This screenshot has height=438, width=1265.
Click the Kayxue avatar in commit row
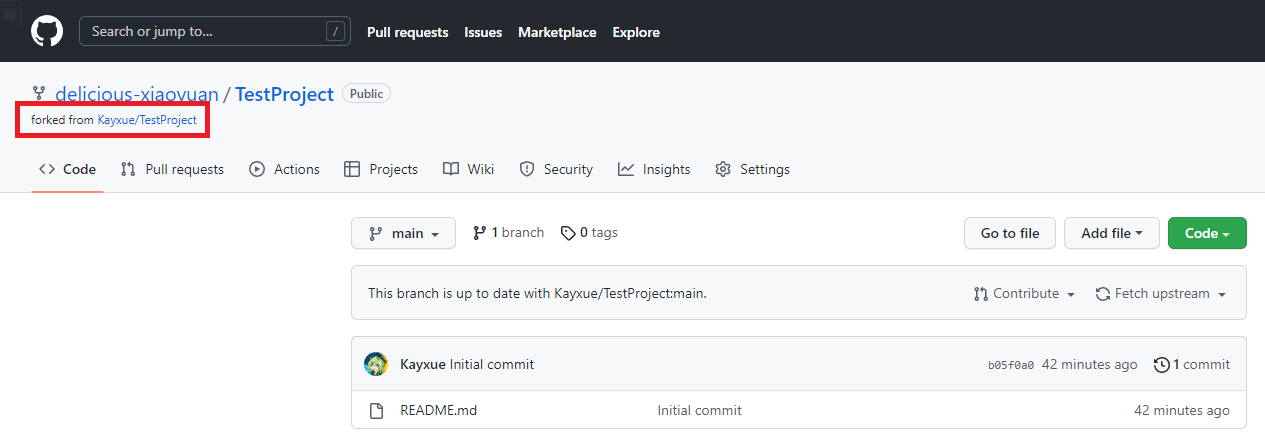click(376, 364)
